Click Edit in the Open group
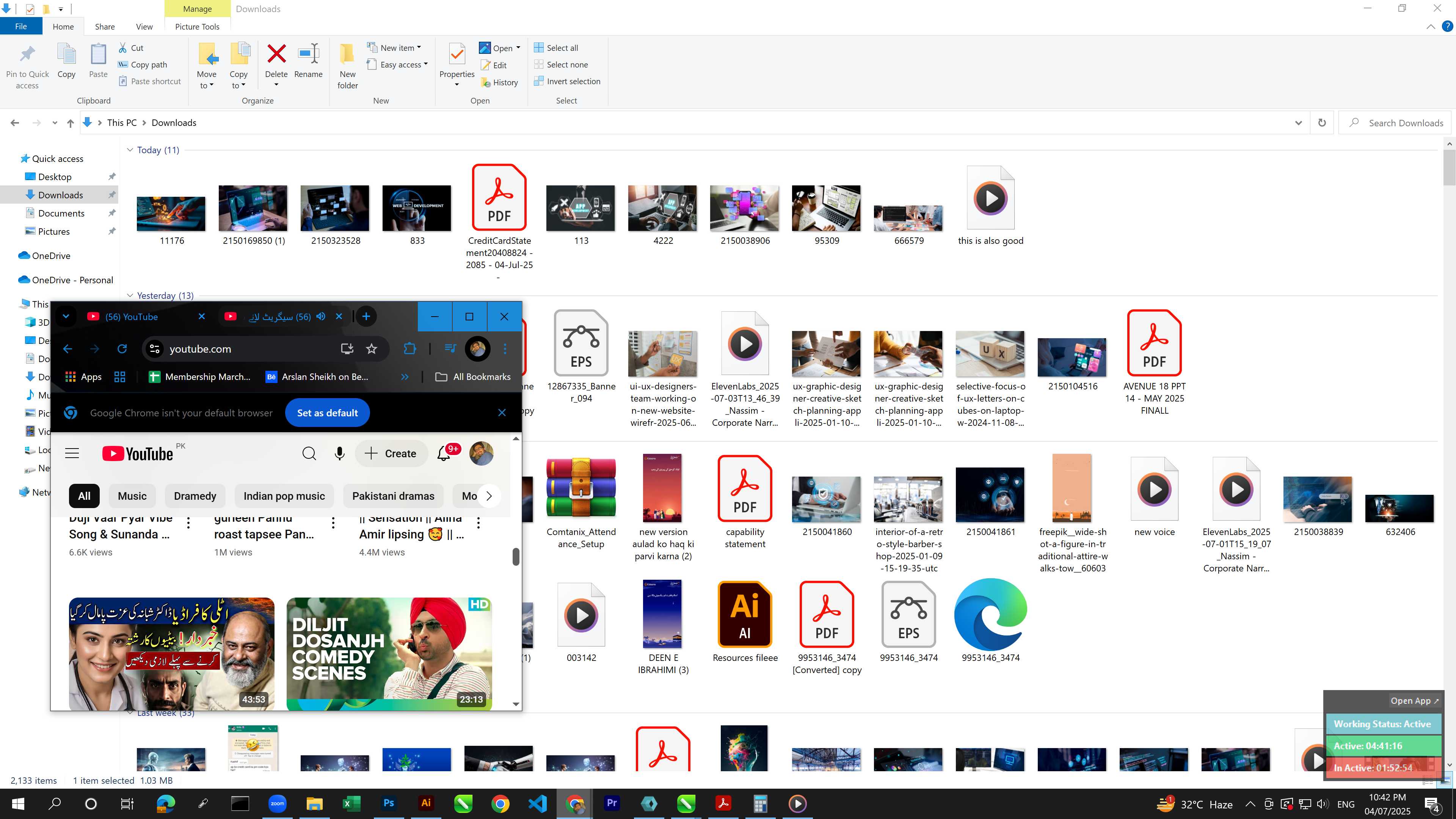 tap(493, 66)
